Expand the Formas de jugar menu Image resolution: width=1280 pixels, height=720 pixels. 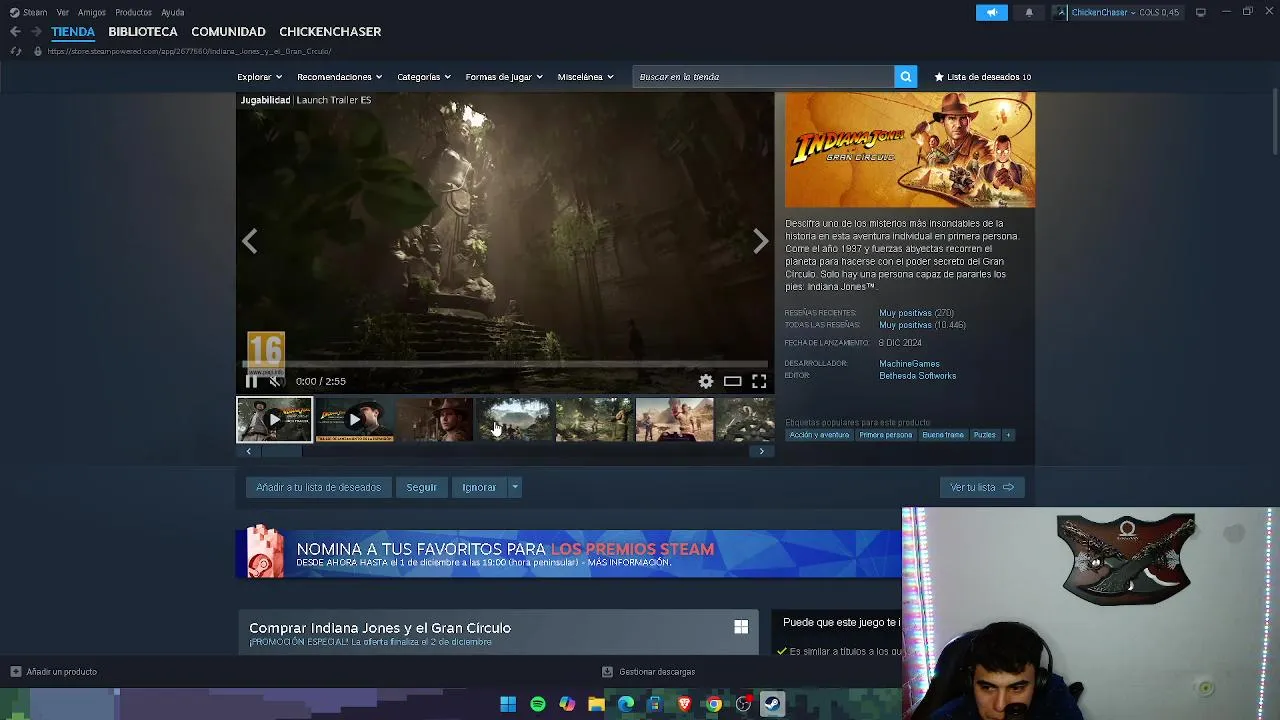[503, 77]
